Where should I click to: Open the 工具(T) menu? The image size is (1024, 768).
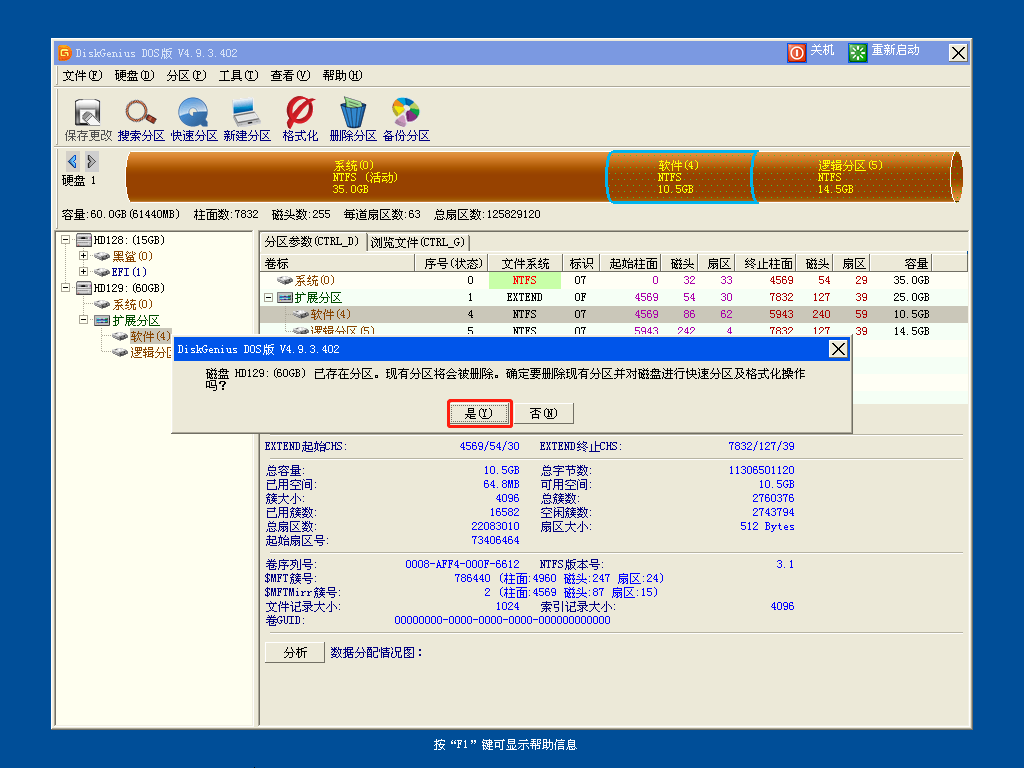(238, 75)
